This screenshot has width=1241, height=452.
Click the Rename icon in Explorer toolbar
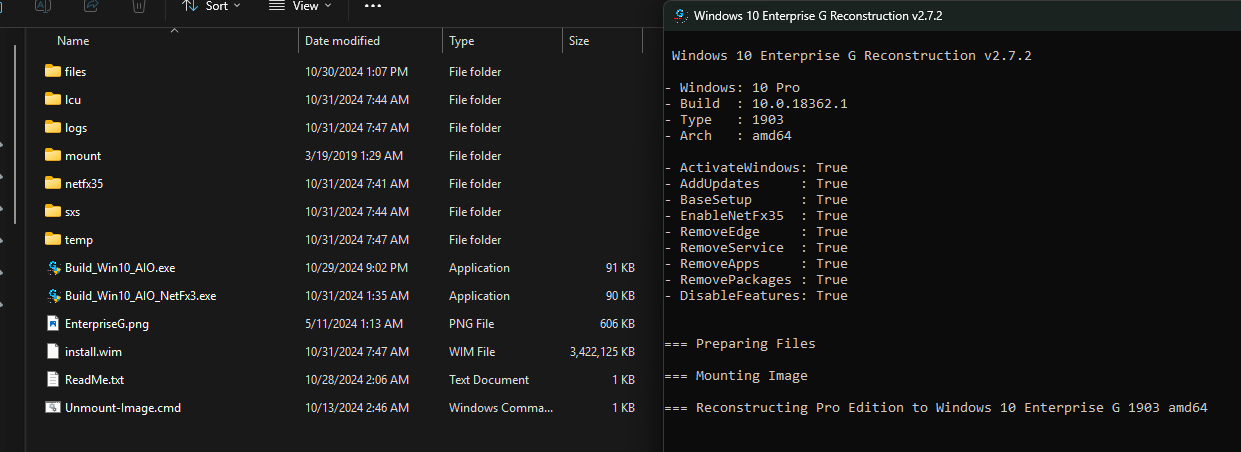click(44, 5)
